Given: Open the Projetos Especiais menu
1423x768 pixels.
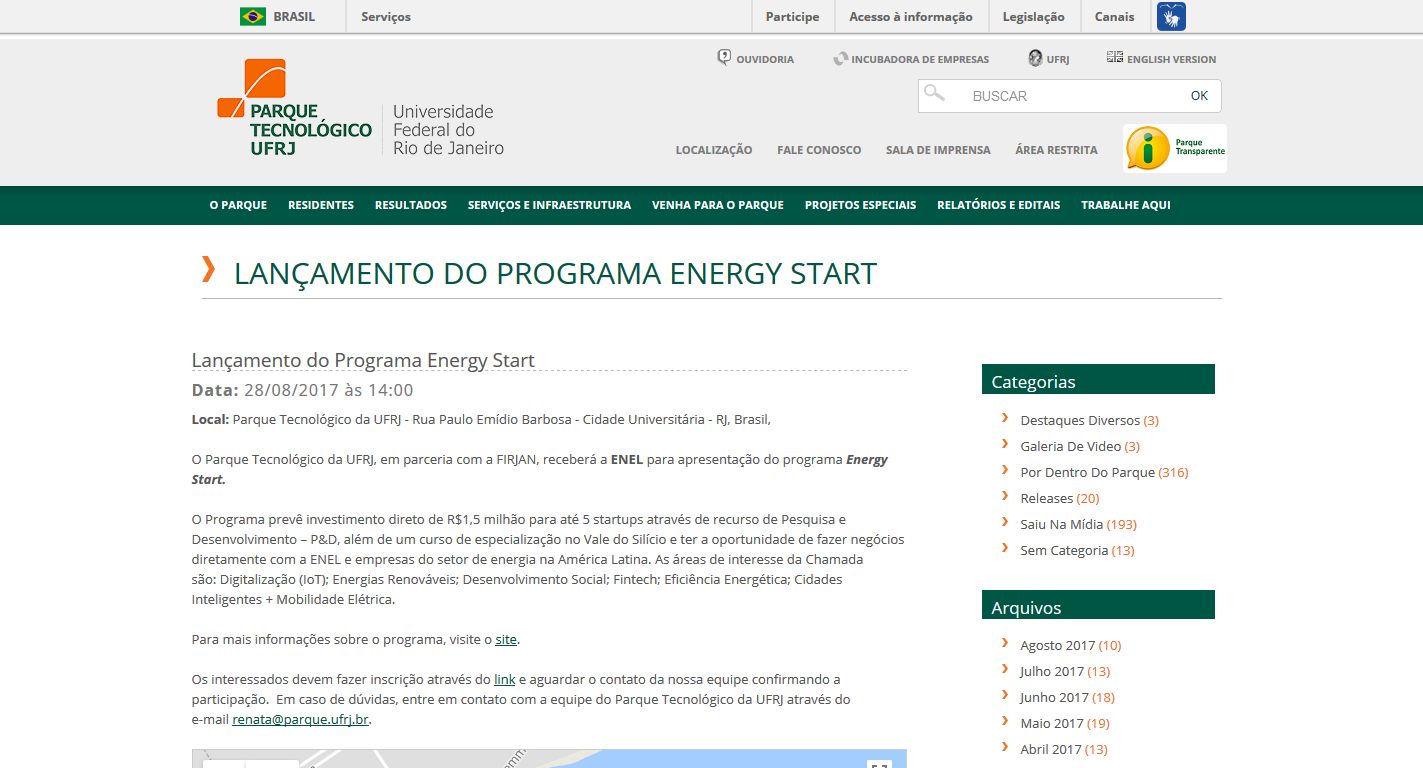Looking at the screenshot, I should 860,205.
